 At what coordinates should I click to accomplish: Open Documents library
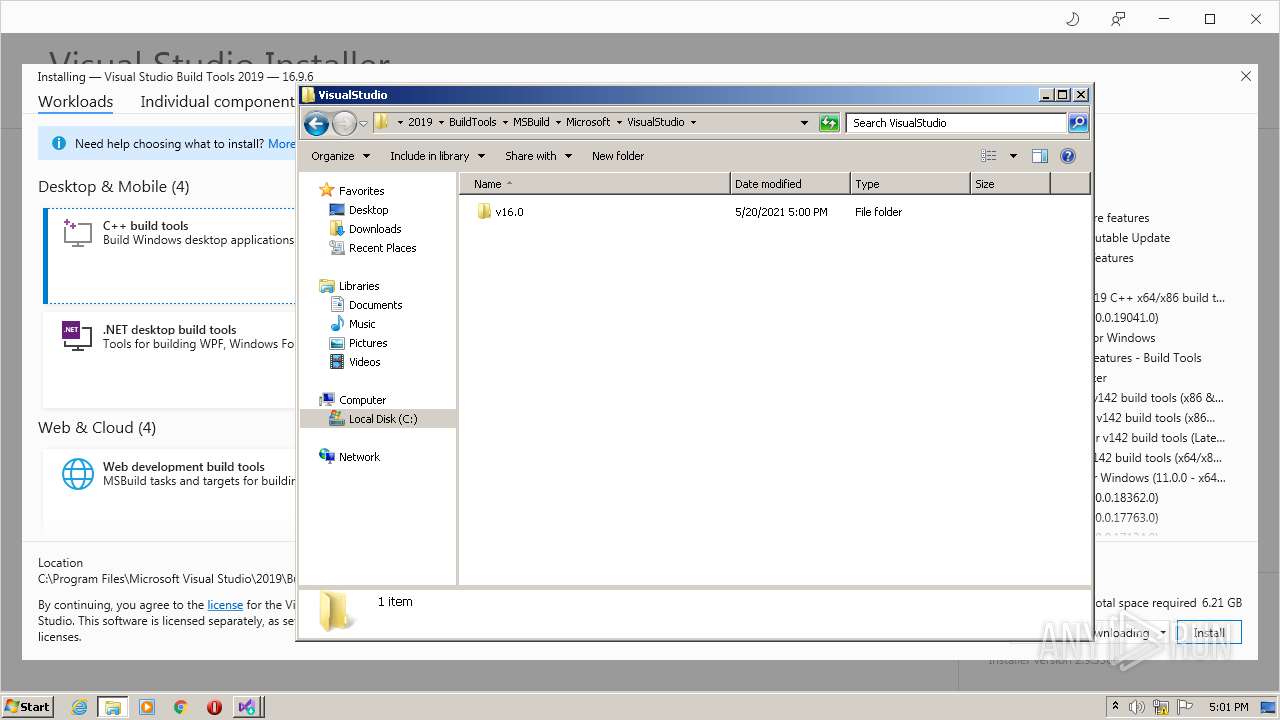375,305
